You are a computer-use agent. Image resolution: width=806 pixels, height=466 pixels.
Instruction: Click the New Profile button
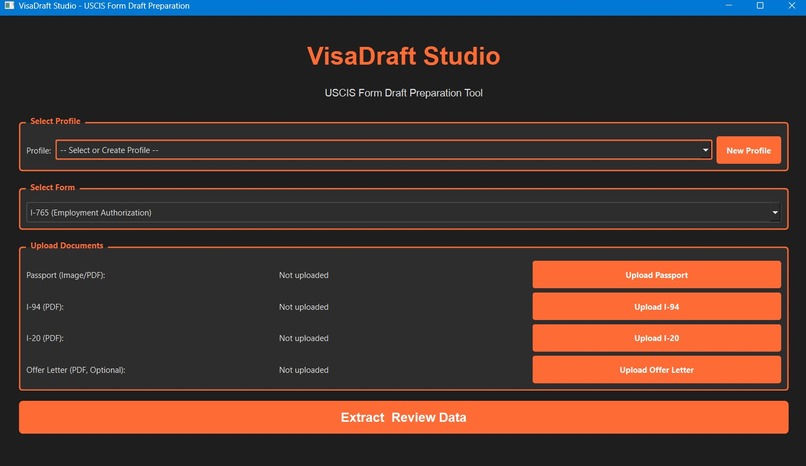748,151
